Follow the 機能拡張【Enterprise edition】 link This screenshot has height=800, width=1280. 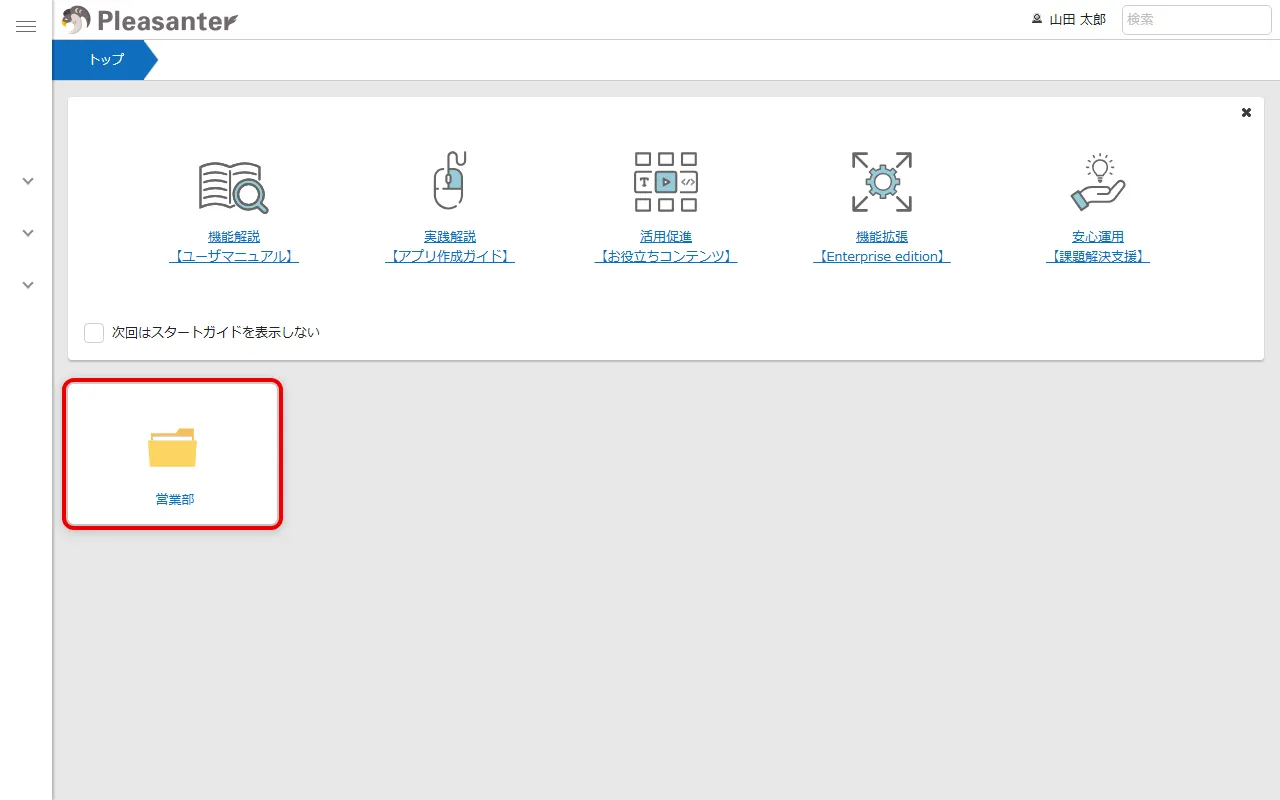point(882,247)
